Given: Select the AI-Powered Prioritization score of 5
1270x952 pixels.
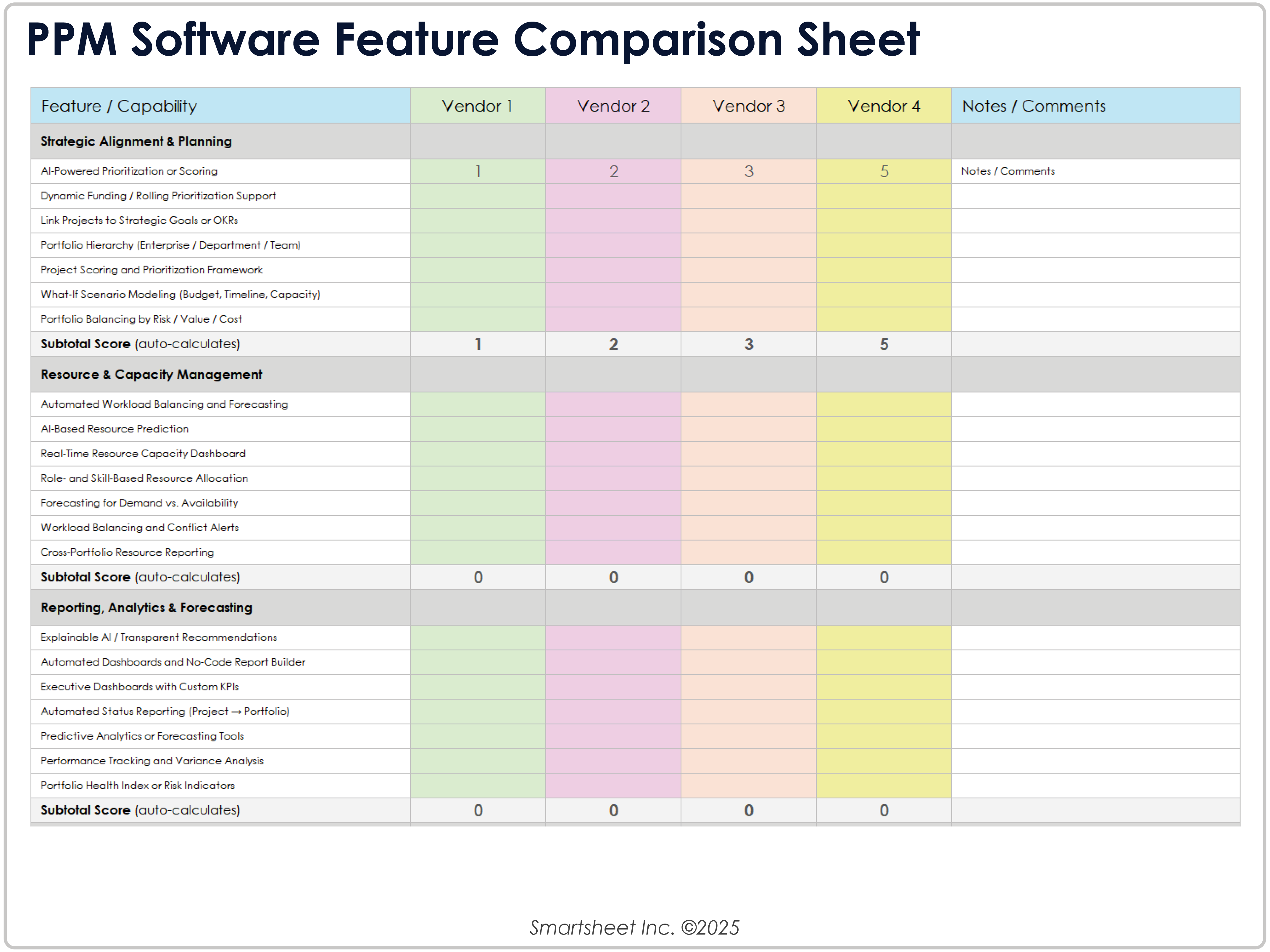Looking at the screenshot, I should coord(884,170).
